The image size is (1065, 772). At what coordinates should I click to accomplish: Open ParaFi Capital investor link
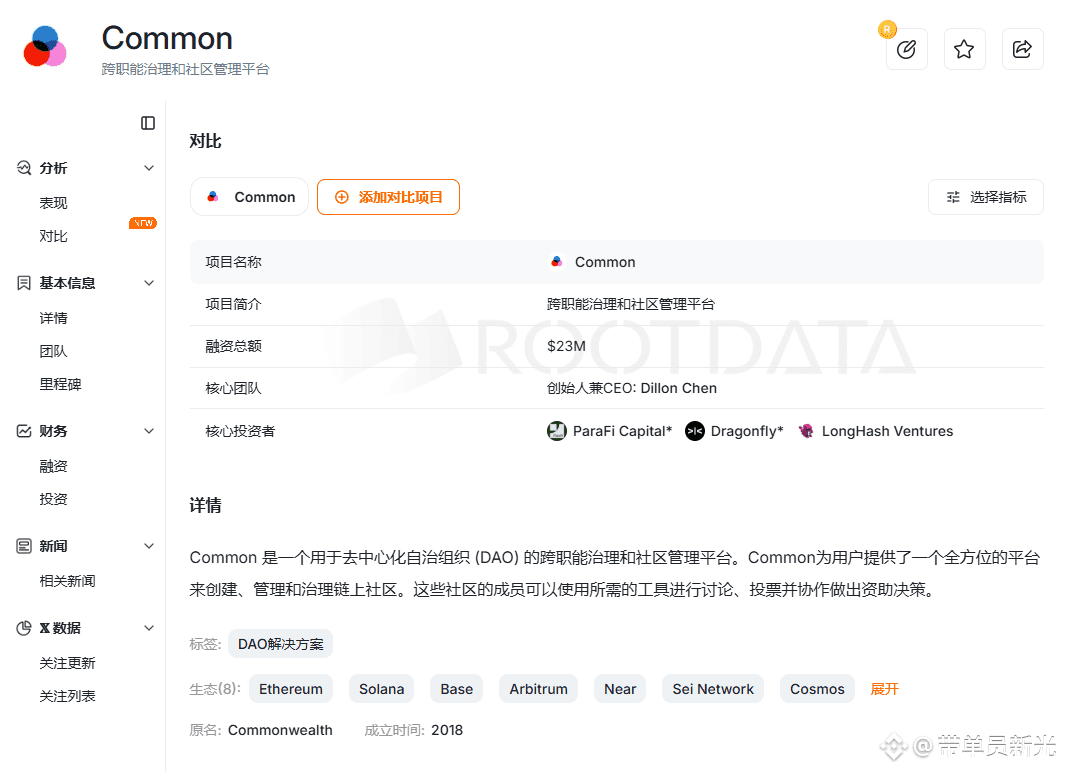(x=622, y=431)
